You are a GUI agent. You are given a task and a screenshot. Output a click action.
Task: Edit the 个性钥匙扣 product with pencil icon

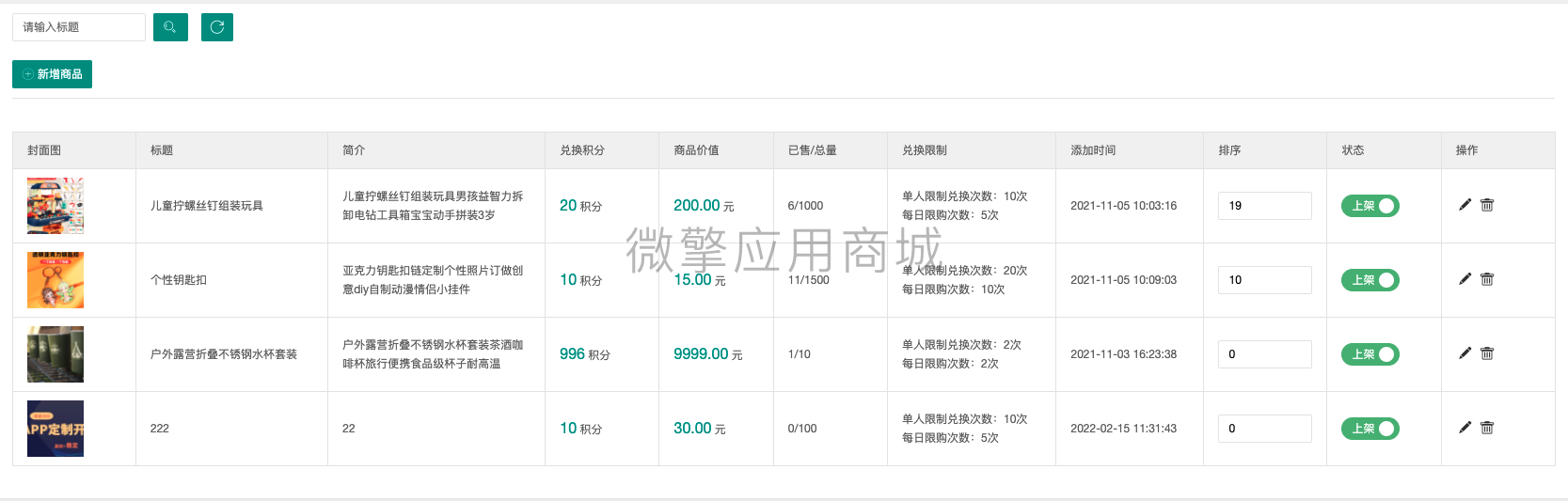click(1465, 279)
